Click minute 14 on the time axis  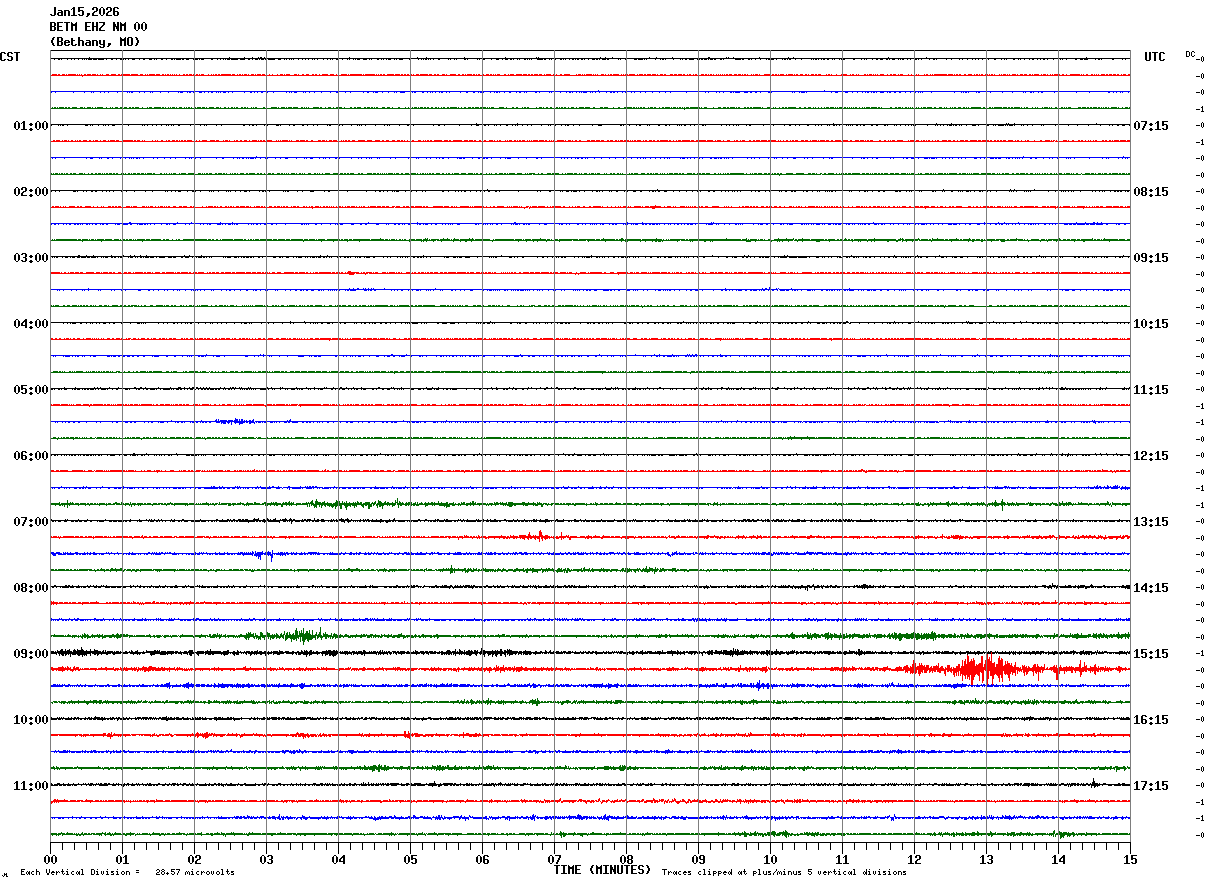[1058, 859]
